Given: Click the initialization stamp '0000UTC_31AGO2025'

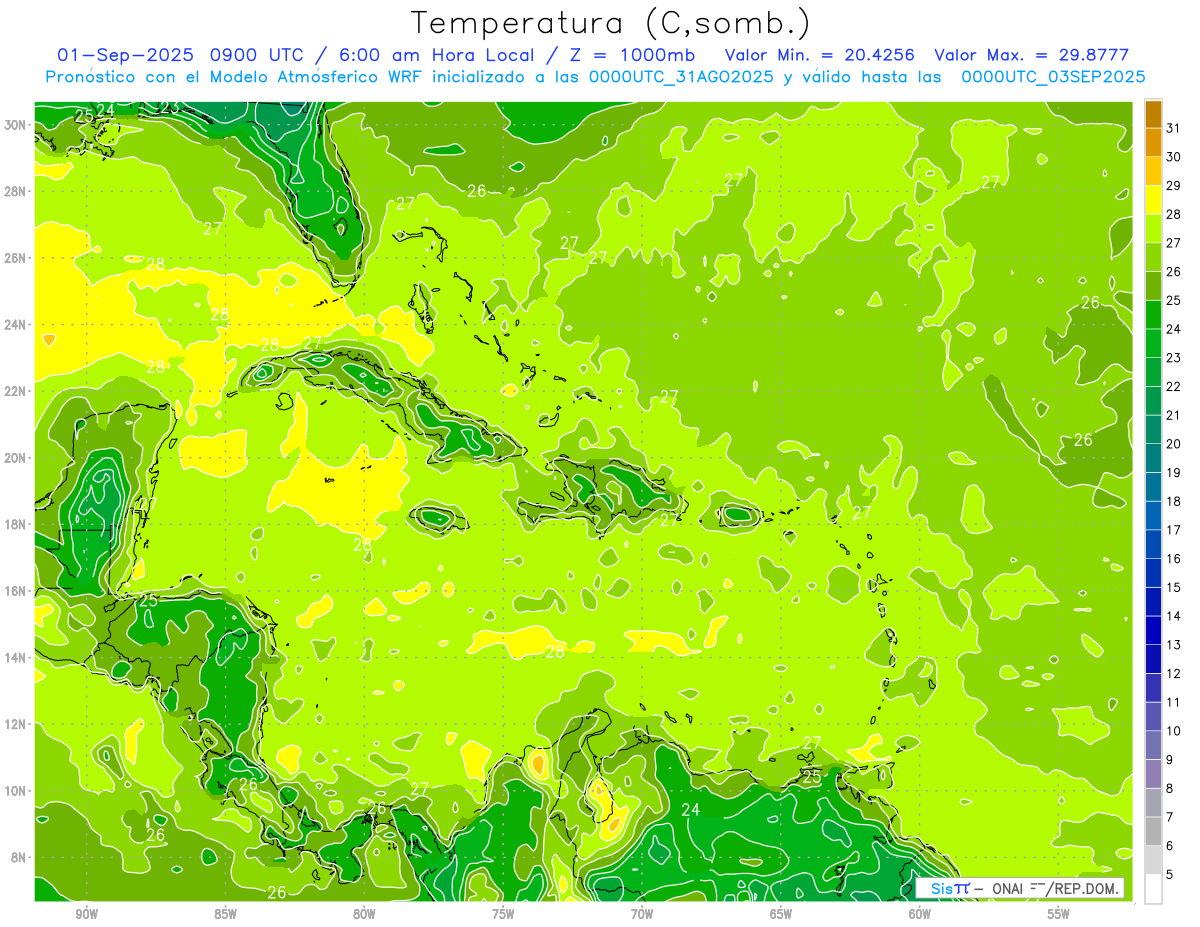Looking at the screenshot, I should point(681,77).
